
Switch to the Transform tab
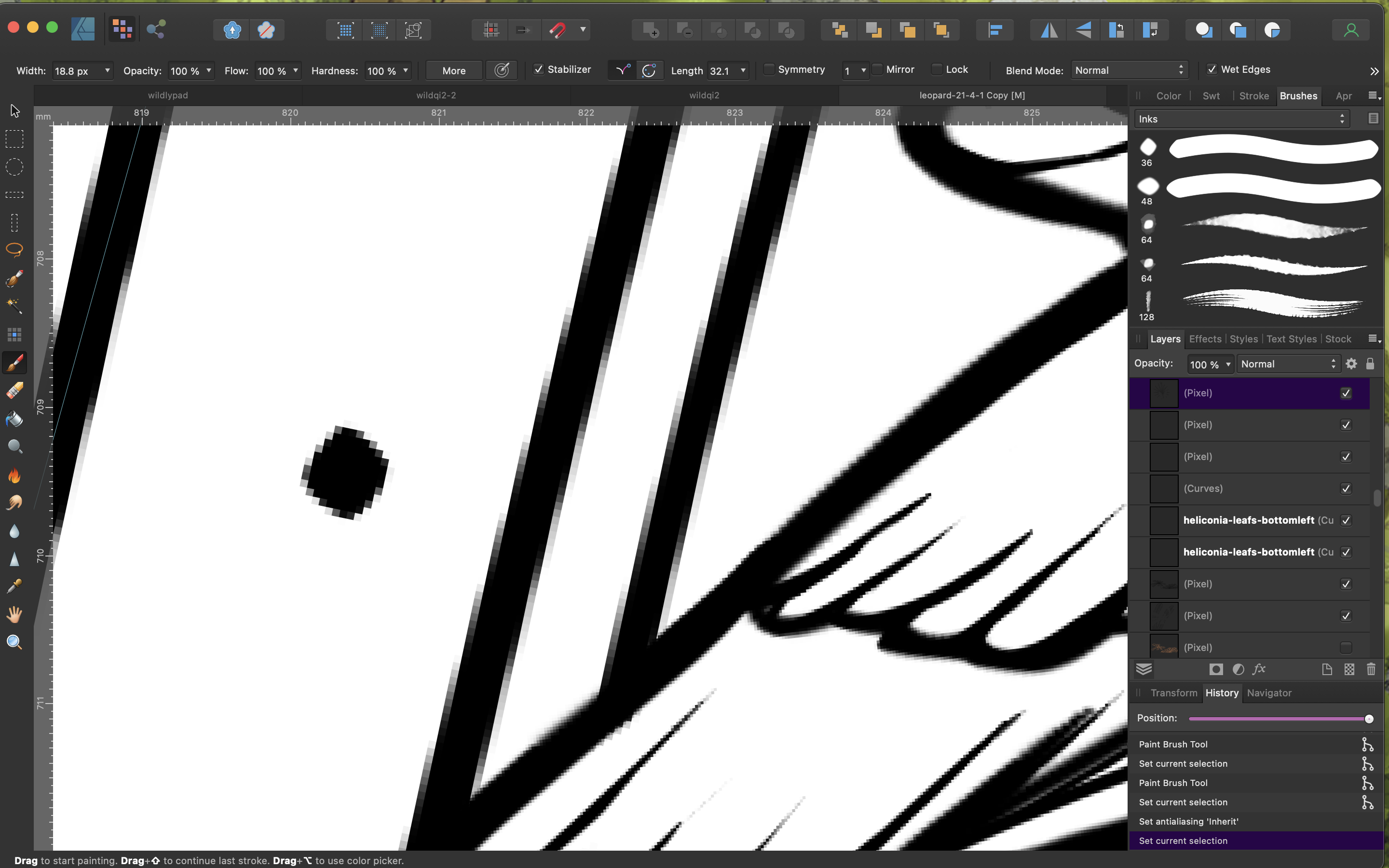1173,693
